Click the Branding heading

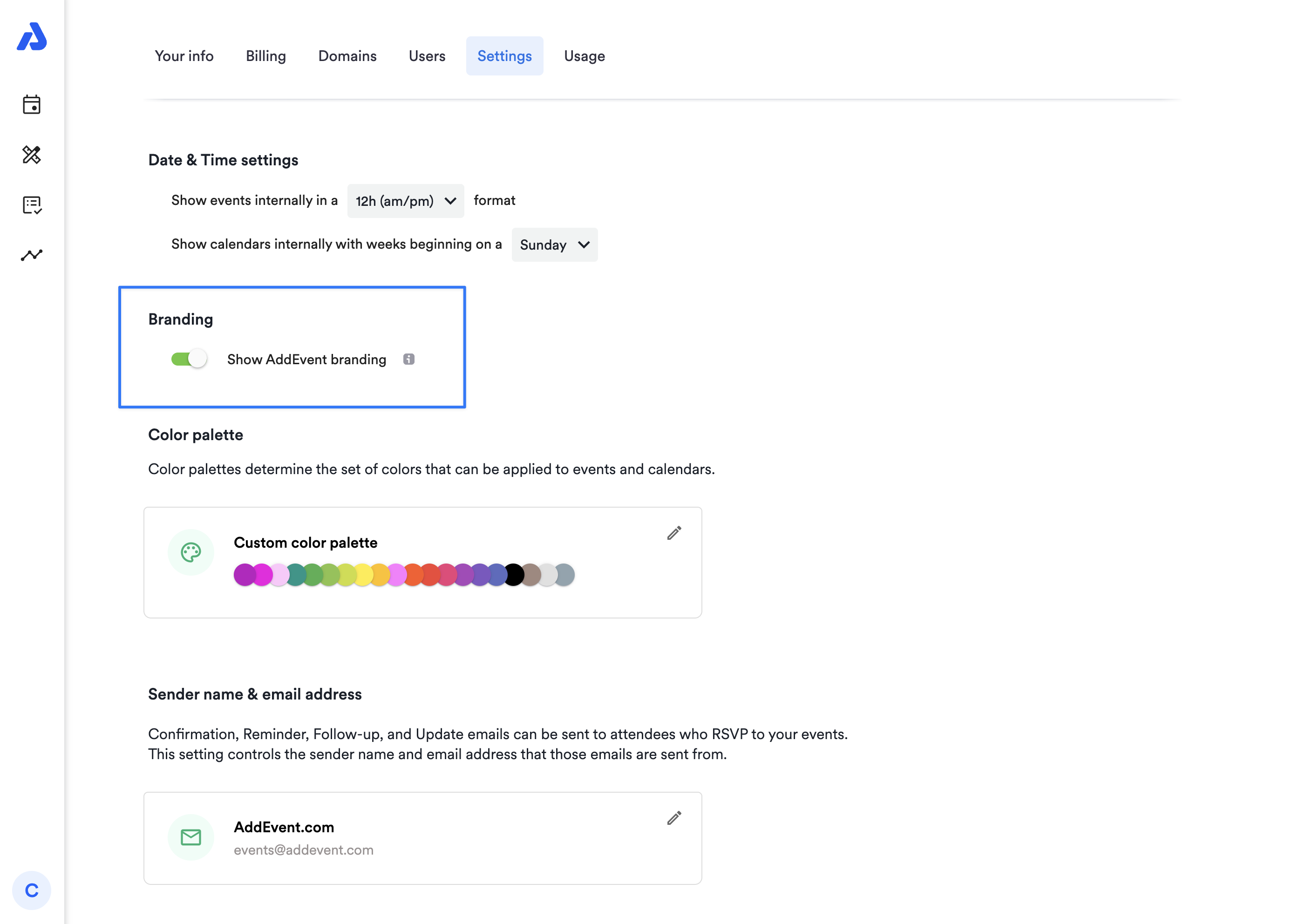tap(180, 319)
